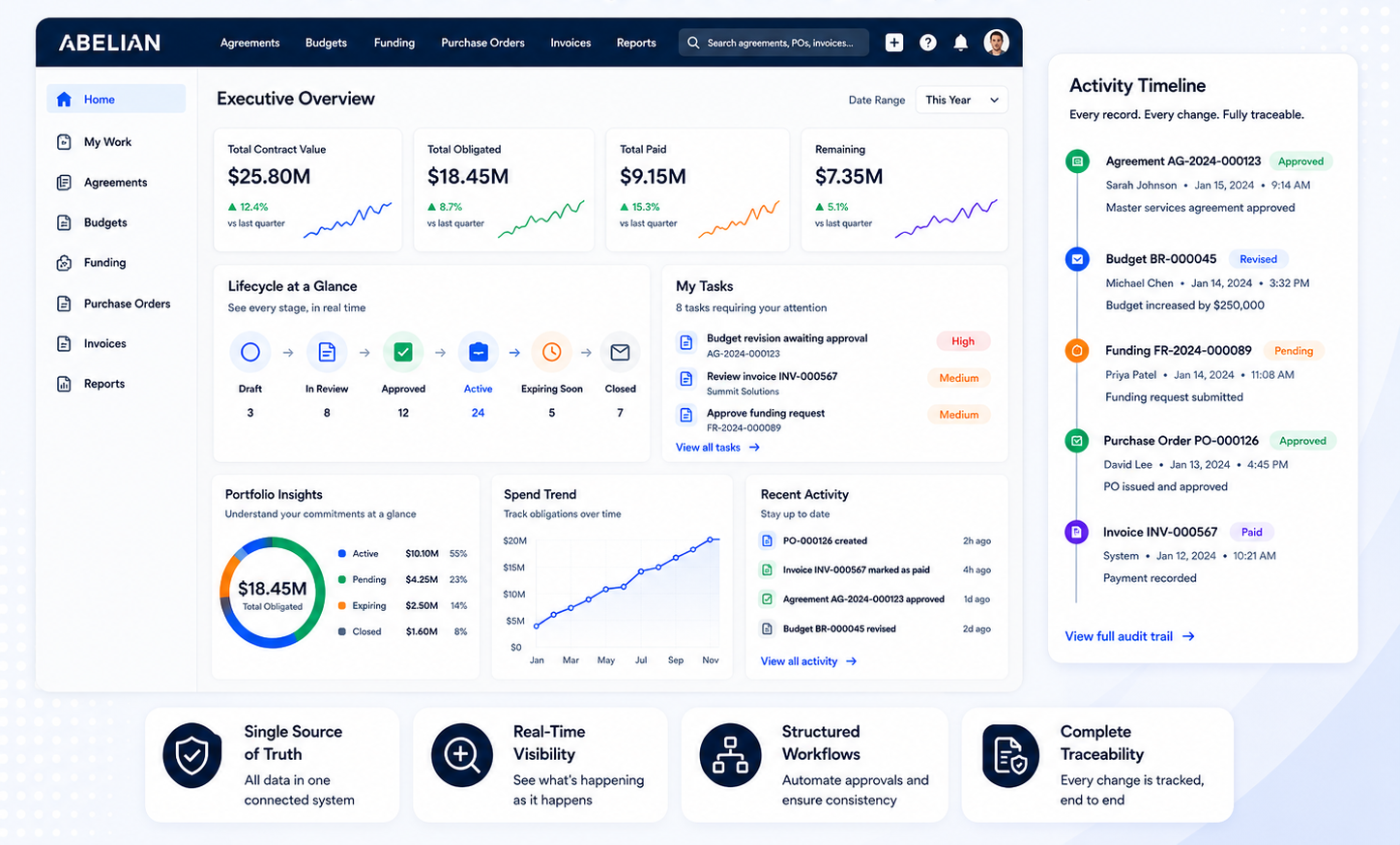Click the Invoice INV-000567 timeline marker

(x=1076, y=532)
